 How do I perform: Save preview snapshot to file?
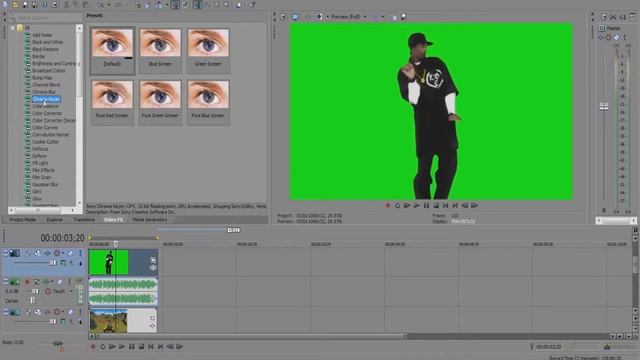pyautogui.click(x=404, y=17)
